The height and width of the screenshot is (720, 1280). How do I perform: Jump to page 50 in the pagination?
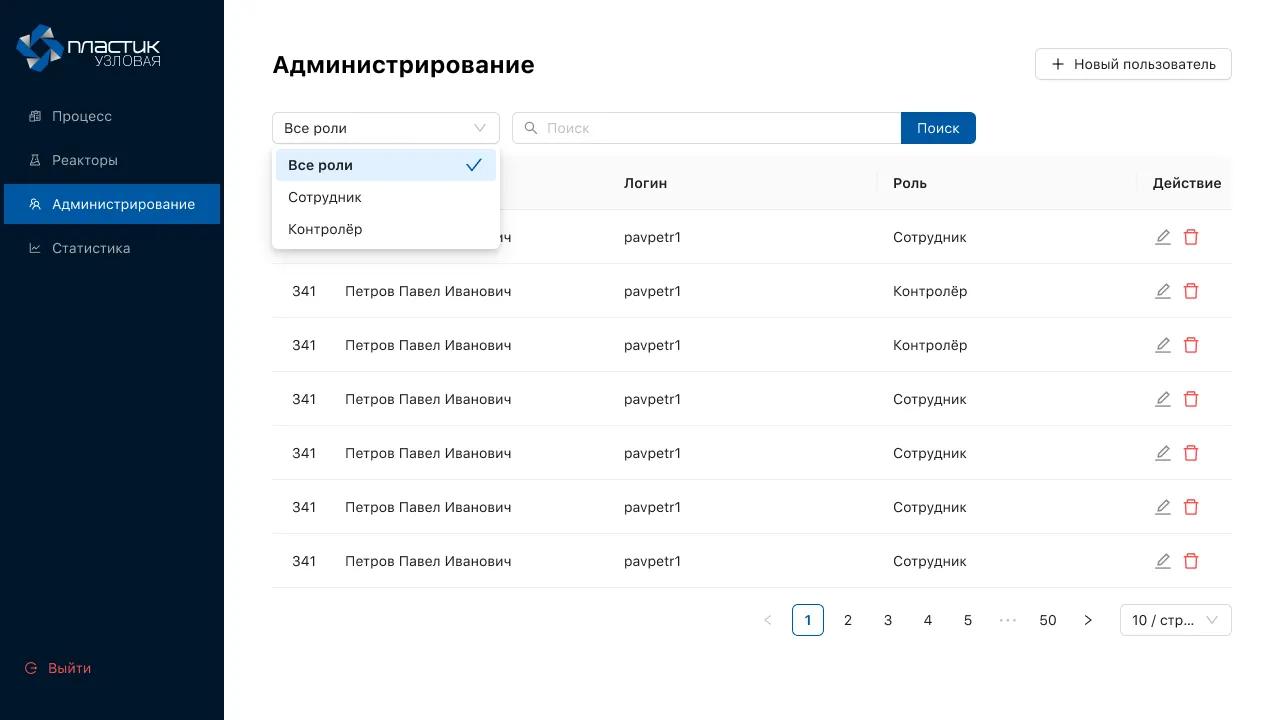click(1048, 620)
